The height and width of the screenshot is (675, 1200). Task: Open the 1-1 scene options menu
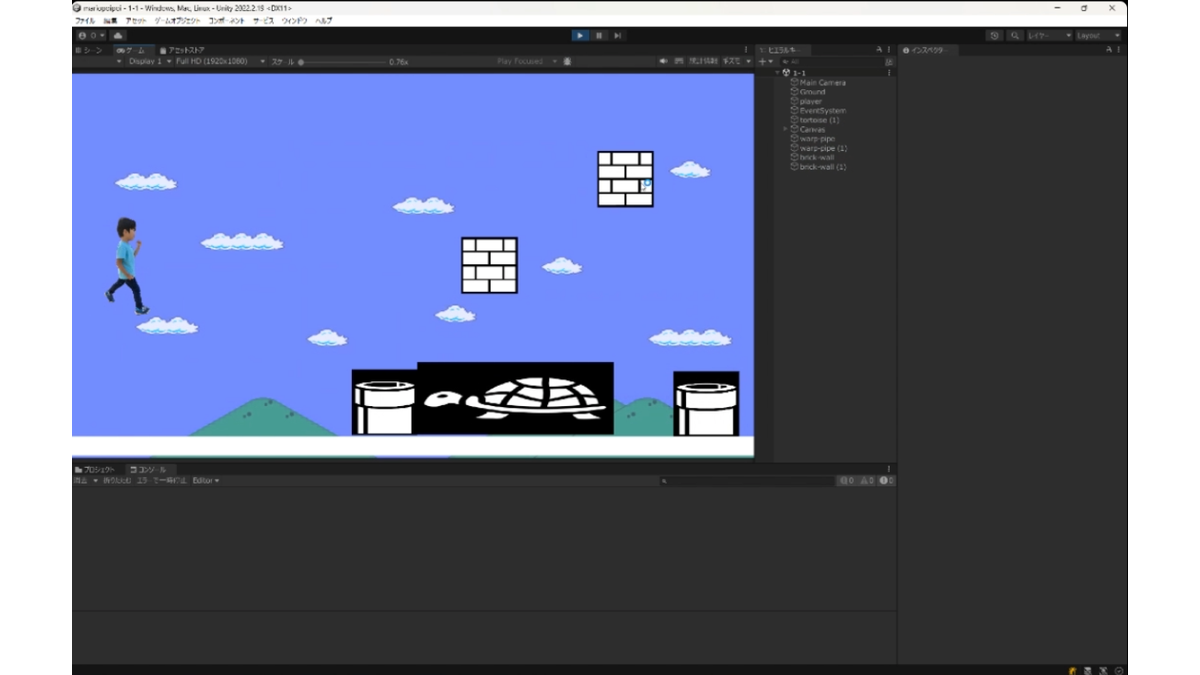[889, 73]
